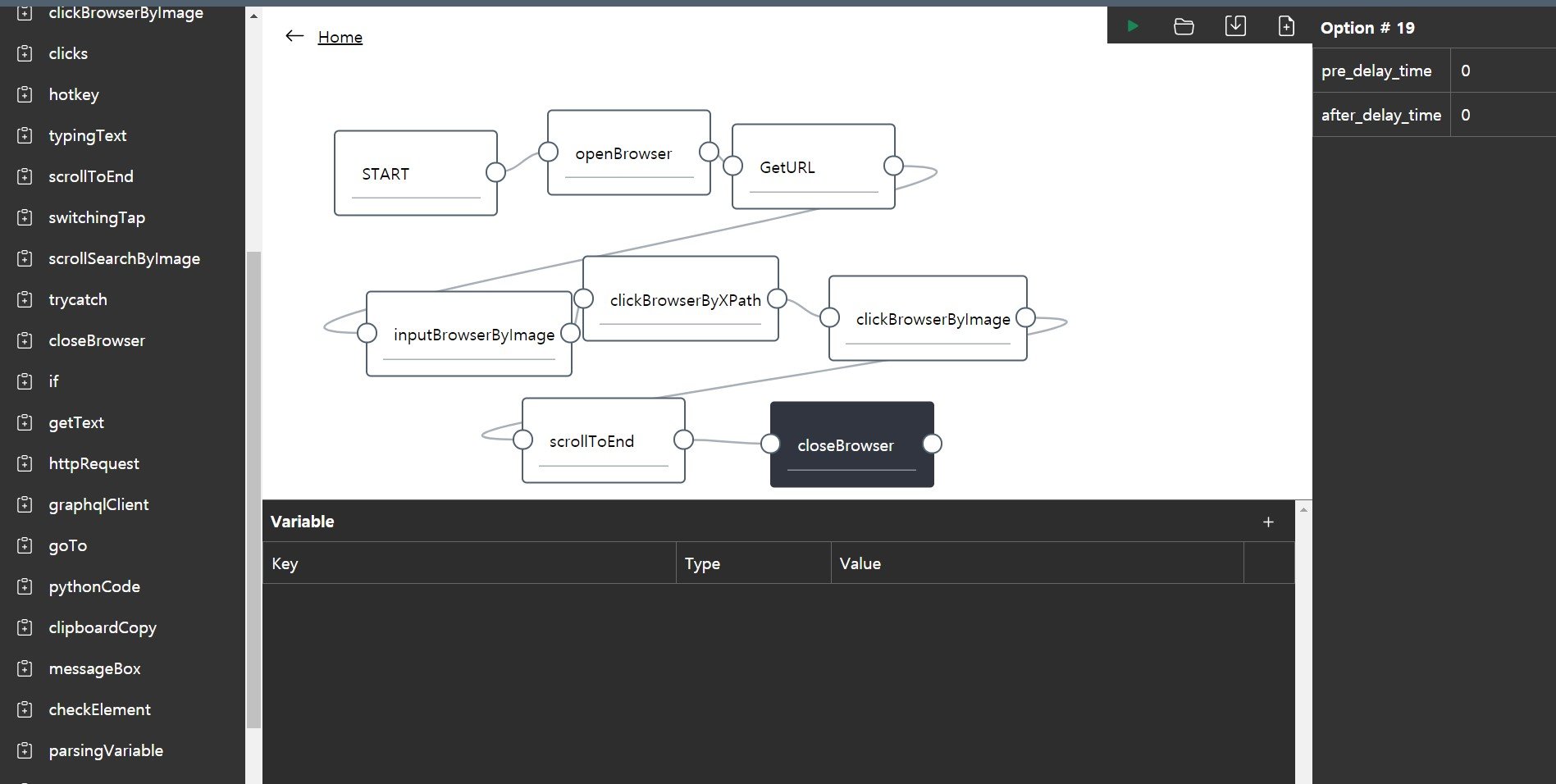
Task: Create a new file with the page-plus icon
Action: pyautogui.click(x=1286, y=26)
